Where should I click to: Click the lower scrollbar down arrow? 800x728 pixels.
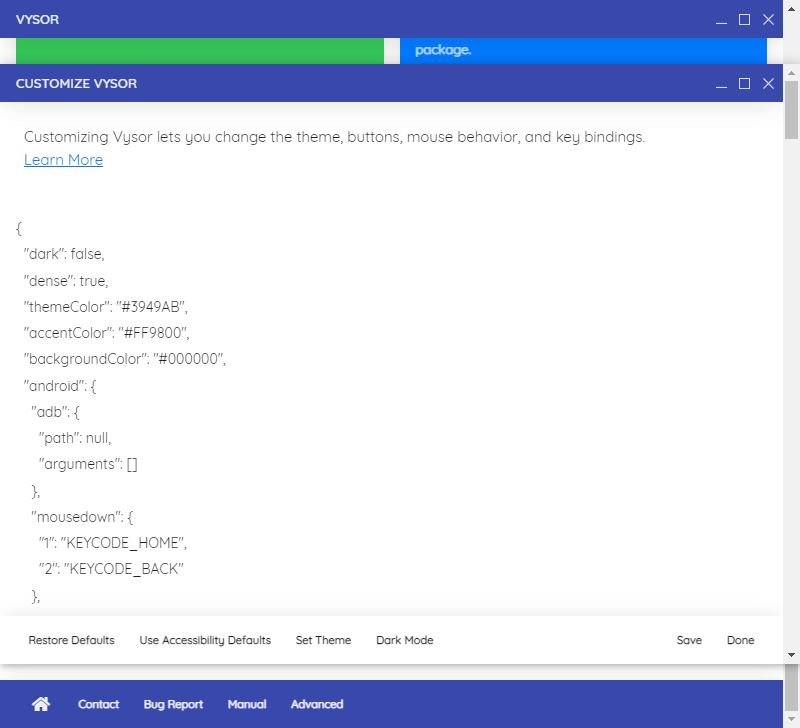791,719
